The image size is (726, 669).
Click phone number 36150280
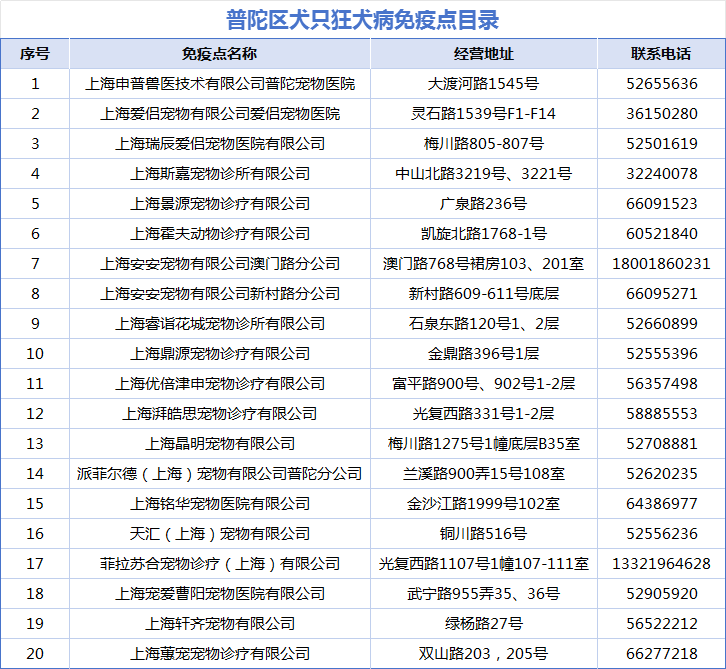(x=661, y=114)
